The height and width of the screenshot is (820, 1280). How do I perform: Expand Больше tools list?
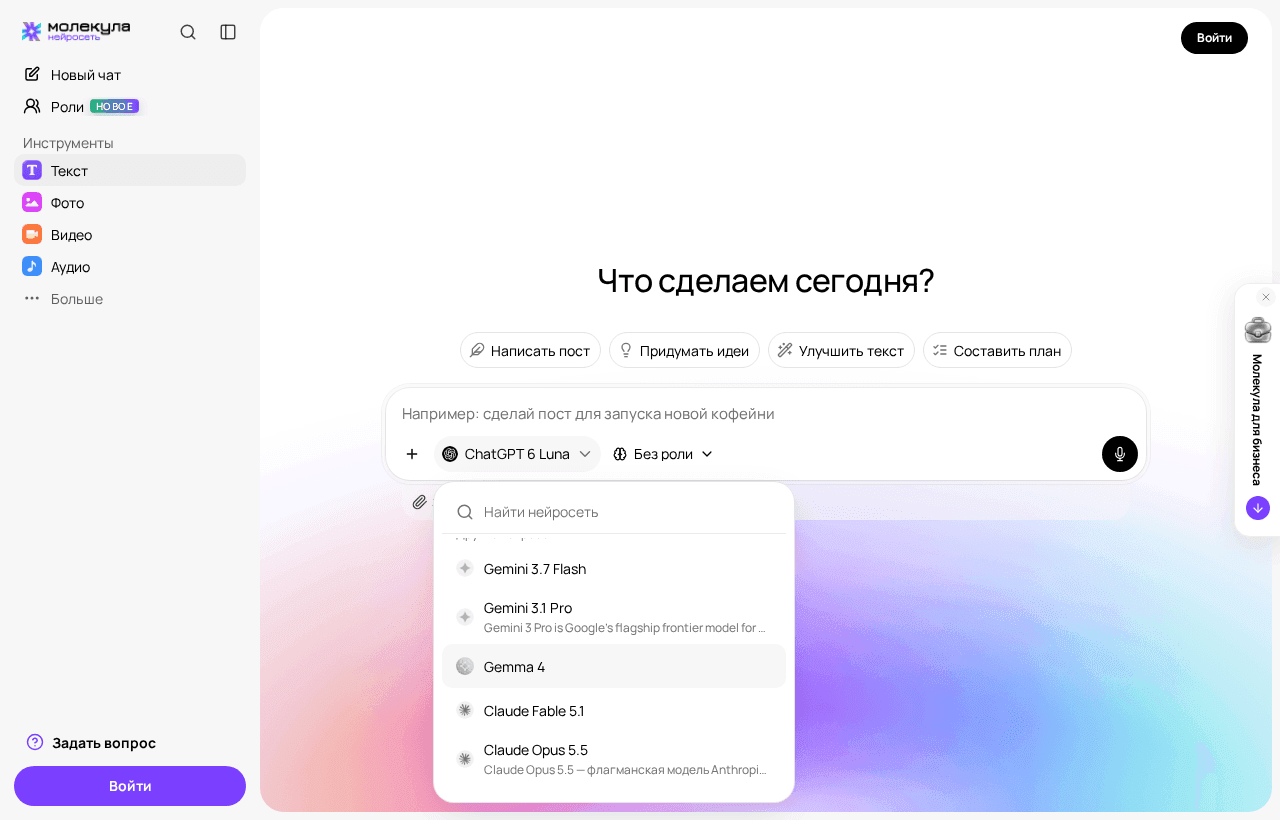coord(130,298)
